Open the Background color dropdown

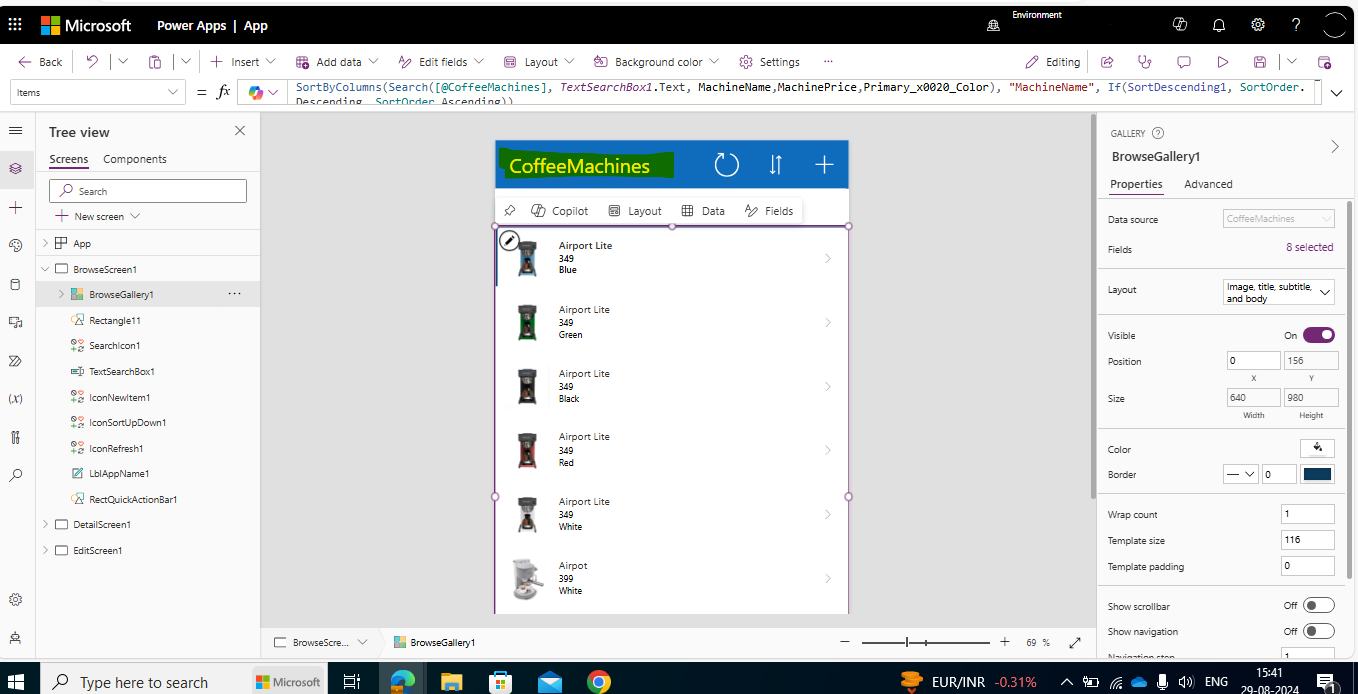[x=656, y=62]
